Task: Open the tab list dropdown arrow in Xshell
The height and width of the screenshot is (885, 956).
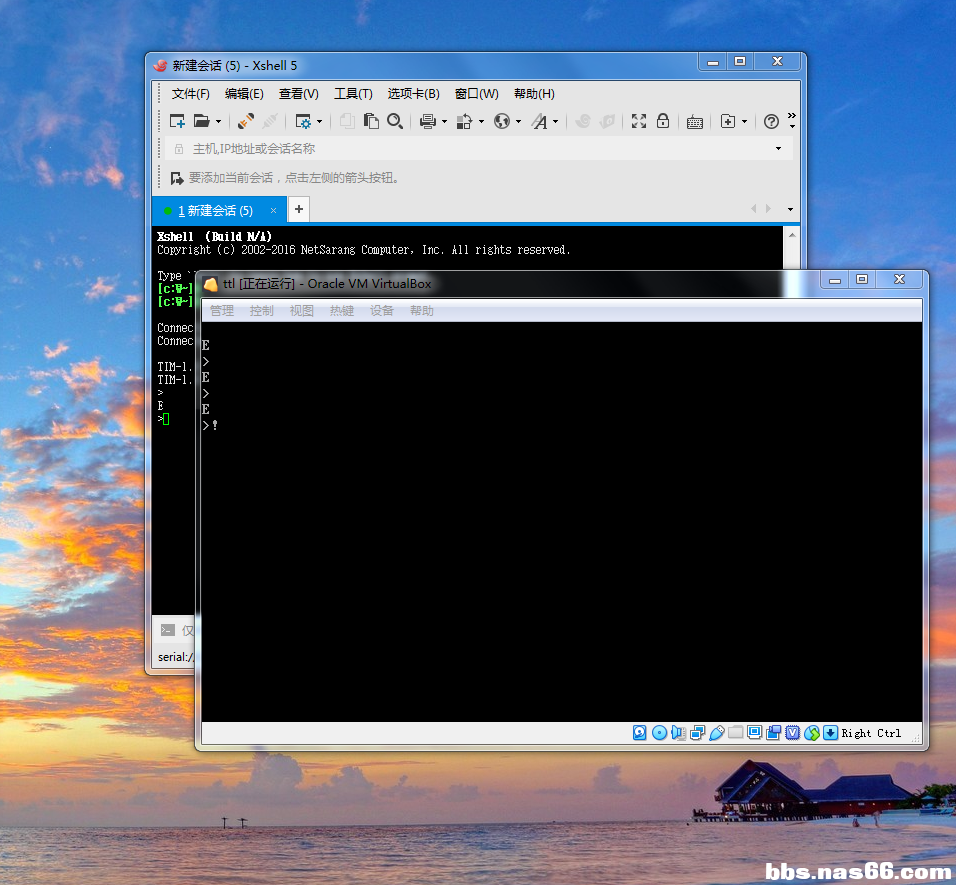Action: pos(790,210)
